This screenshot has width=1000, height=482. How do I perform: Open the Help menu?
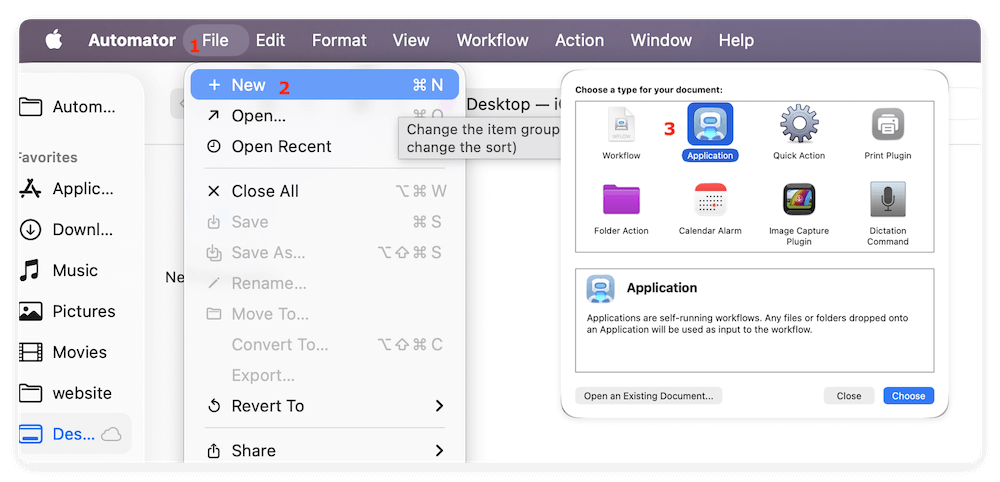(x=736, y=40)
